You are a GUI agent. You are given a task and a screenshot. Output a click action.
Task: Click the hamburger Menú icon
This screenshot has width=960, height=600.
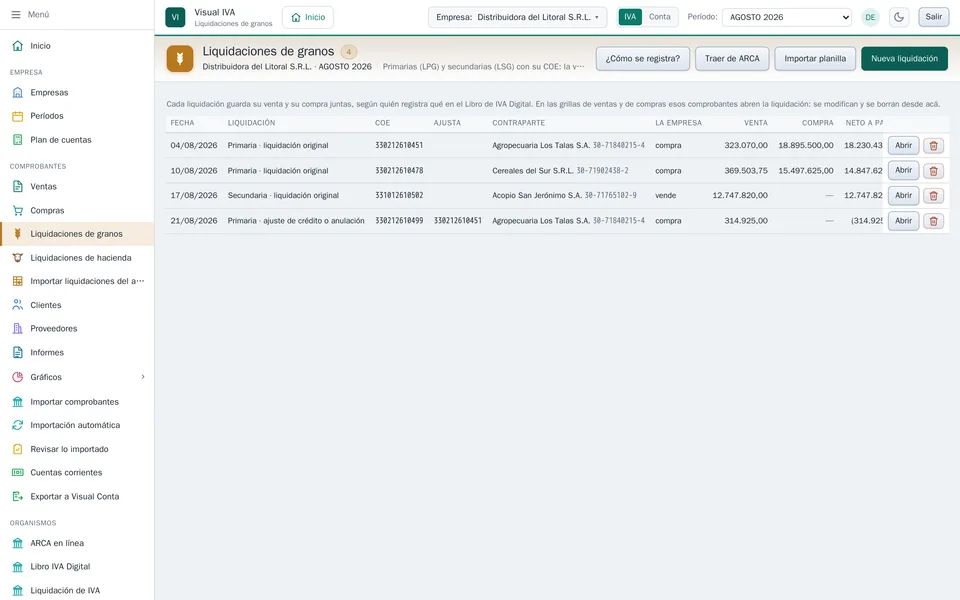[x=16, y=14]
